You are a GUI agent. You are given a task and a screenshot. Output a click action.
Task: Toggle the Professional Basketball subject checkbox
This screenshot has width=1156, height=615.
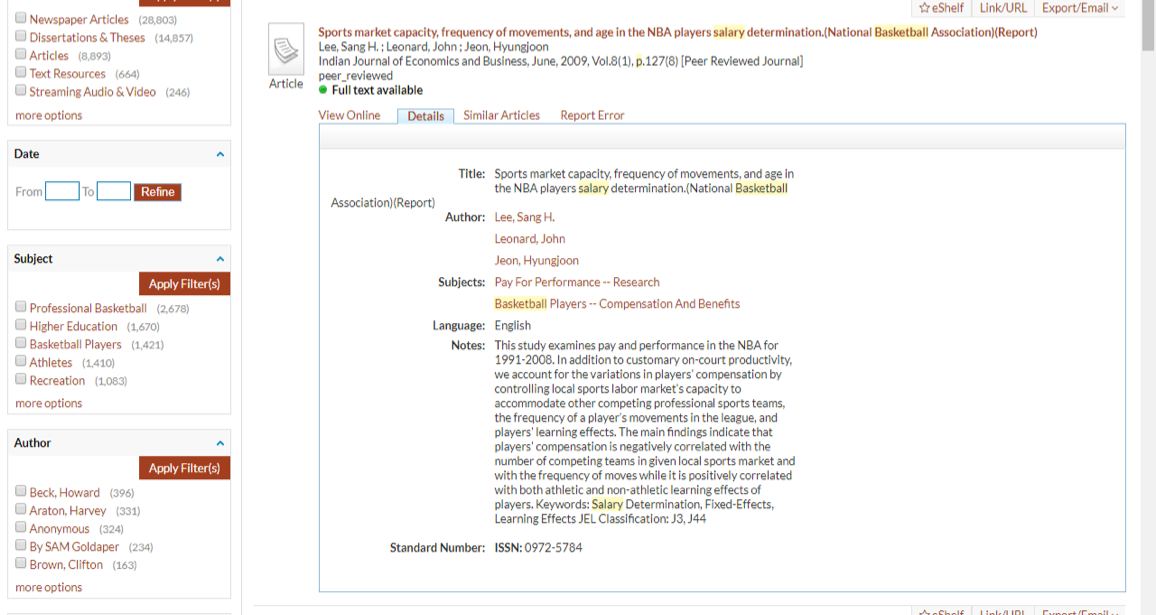pos(21,307)
